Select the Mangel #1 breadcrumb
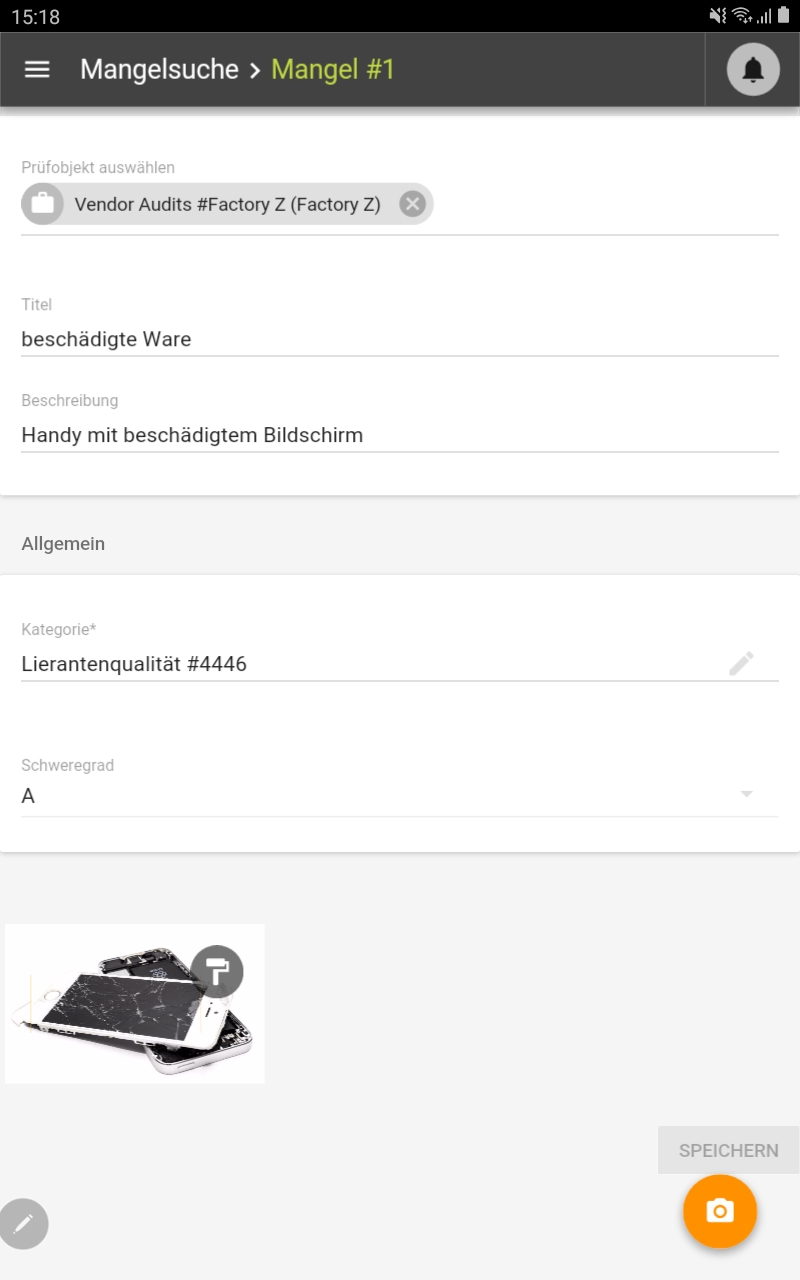Viewport: 800px width, 1280px height. (333, 69)
